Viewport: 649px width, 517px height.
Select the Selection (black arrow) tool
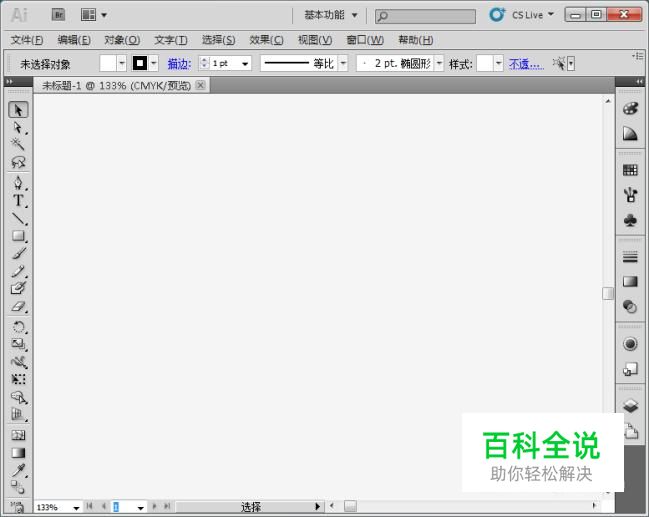18,110
